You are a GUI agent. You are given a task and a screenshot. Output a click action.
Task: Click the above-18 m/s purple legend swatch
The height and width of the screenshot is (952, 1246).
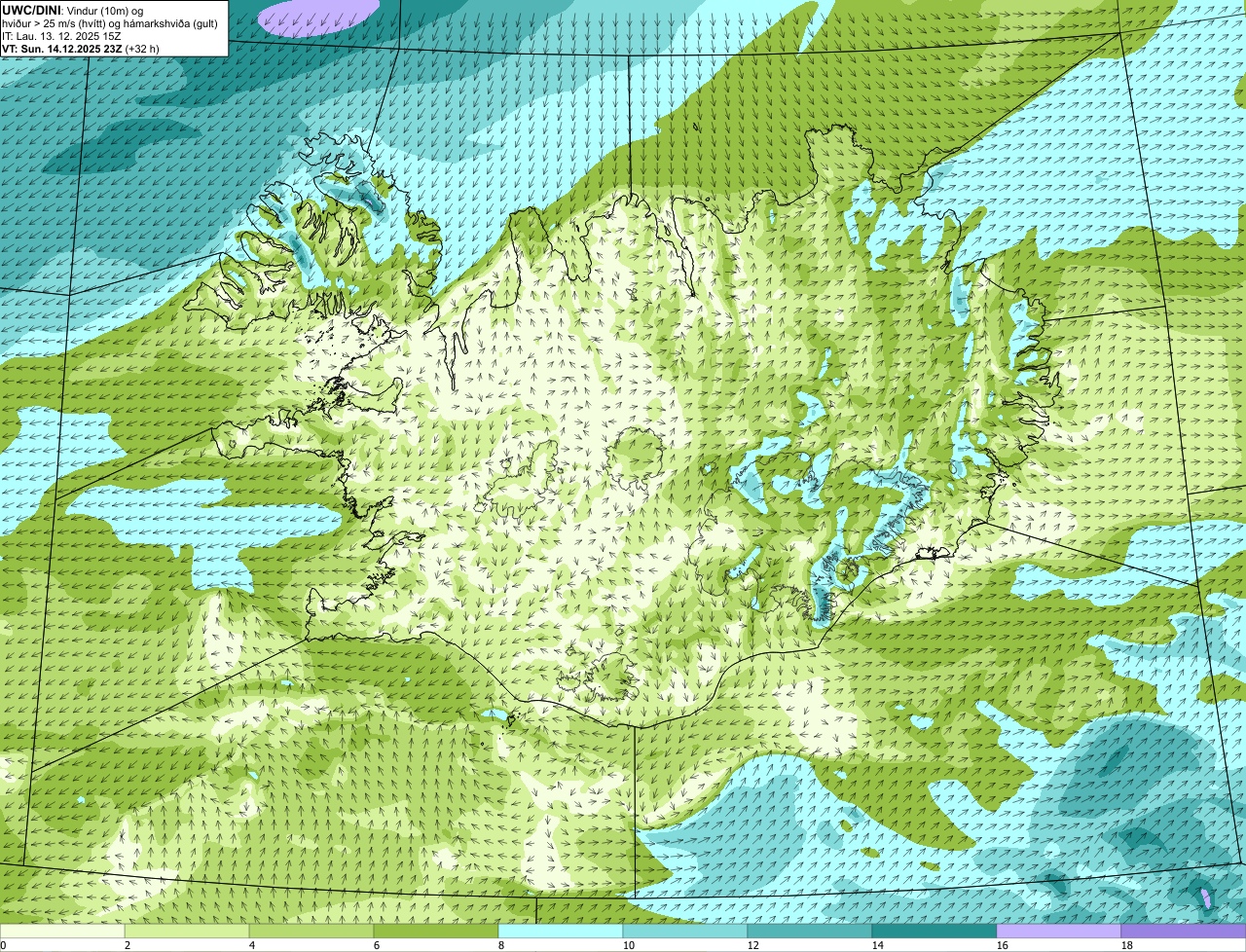click(1184, 931)
